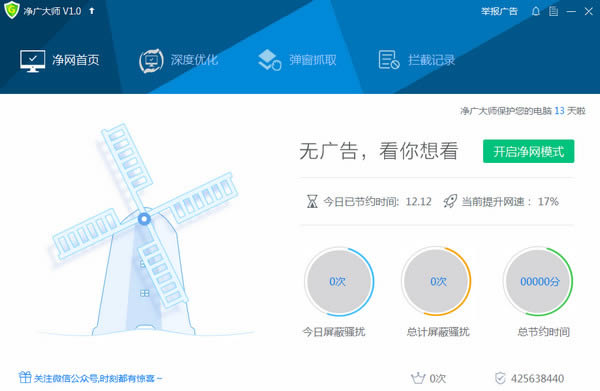Switch to the 净网首页 tab
This screenshot has width=600, height=391.
click(x=60, y=60)
